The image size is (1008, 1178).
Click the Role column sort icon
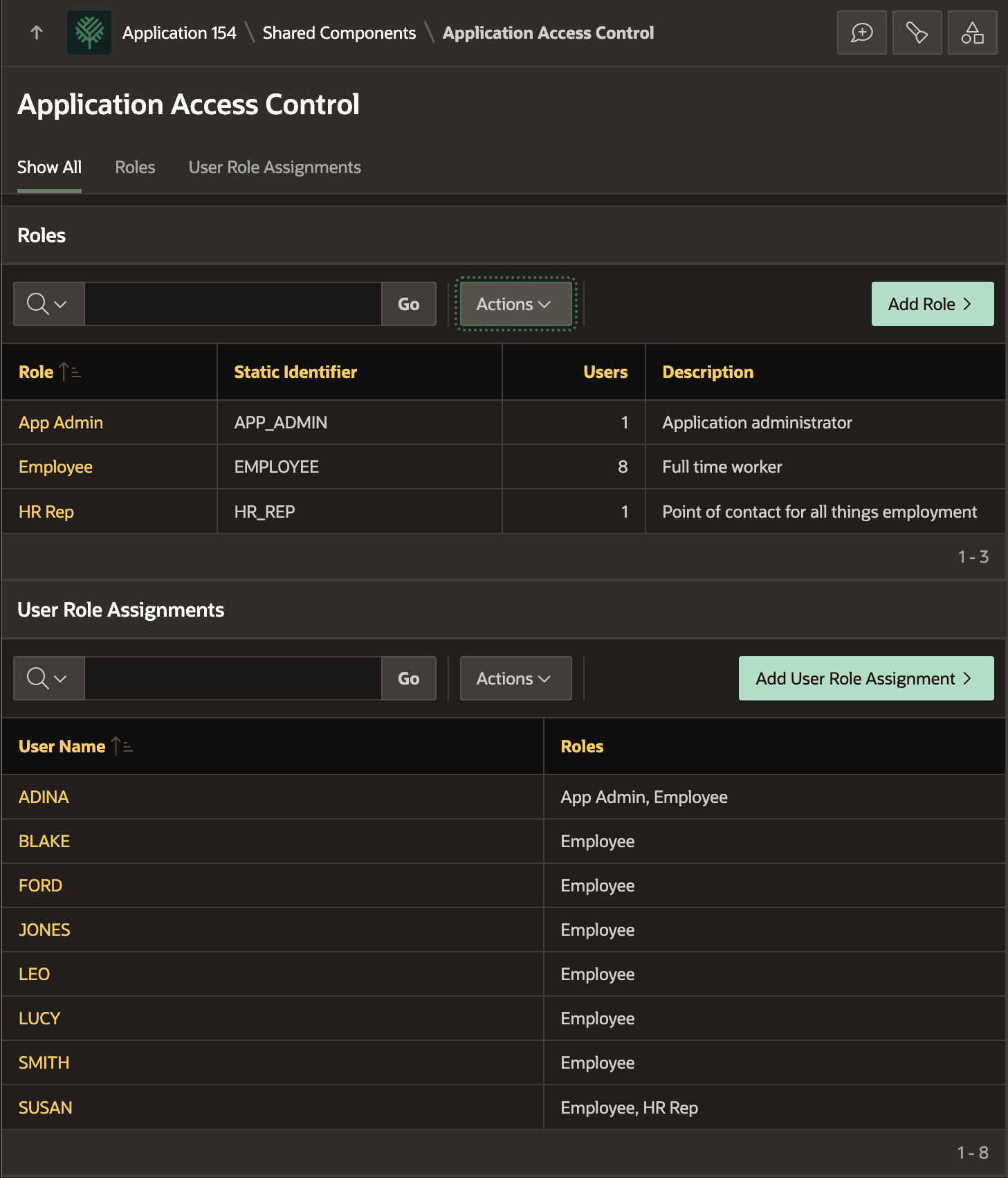pyautogui.click(x=70, y=372)
